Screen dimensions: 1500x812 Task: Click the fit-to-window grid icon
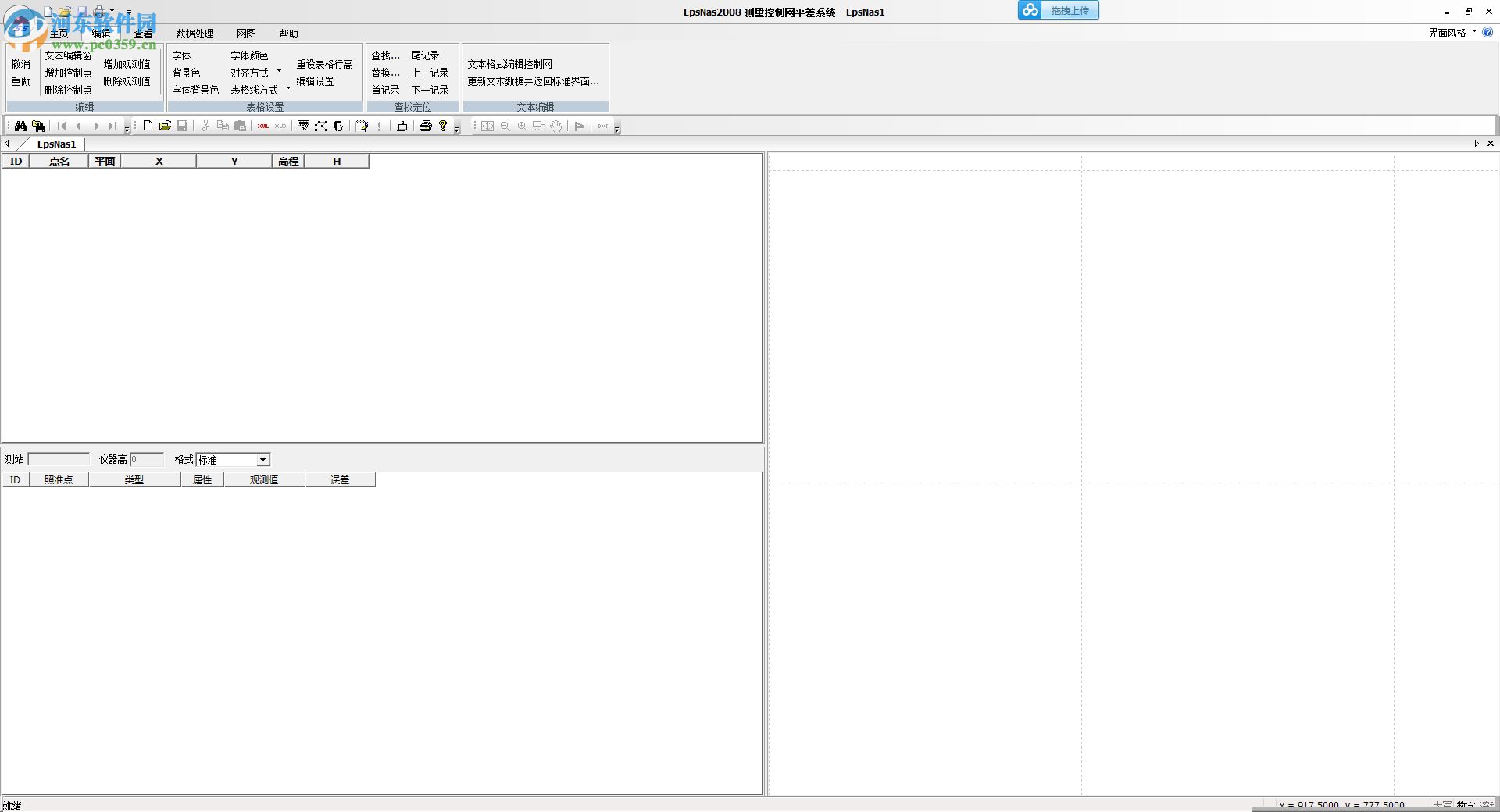point(487,126)
